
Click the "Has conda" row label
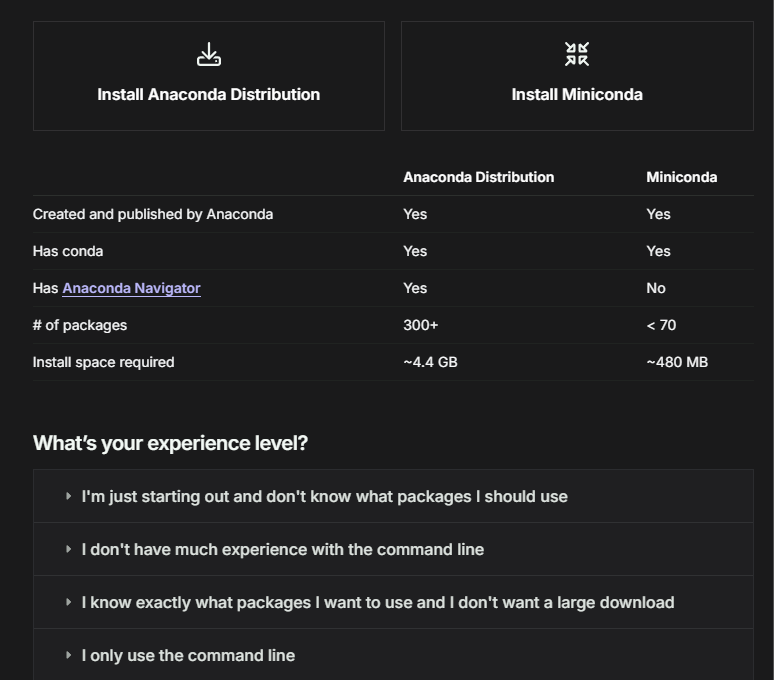coord(68,251)
